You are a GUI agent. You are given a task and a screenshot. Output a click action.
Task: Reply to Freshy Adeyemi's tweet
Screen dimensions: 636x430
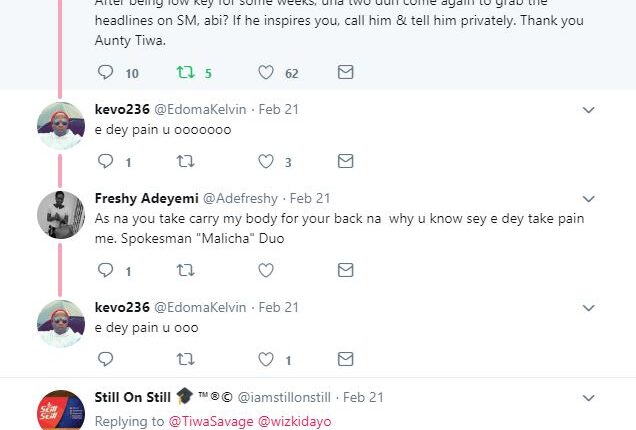tap(105, 270)
